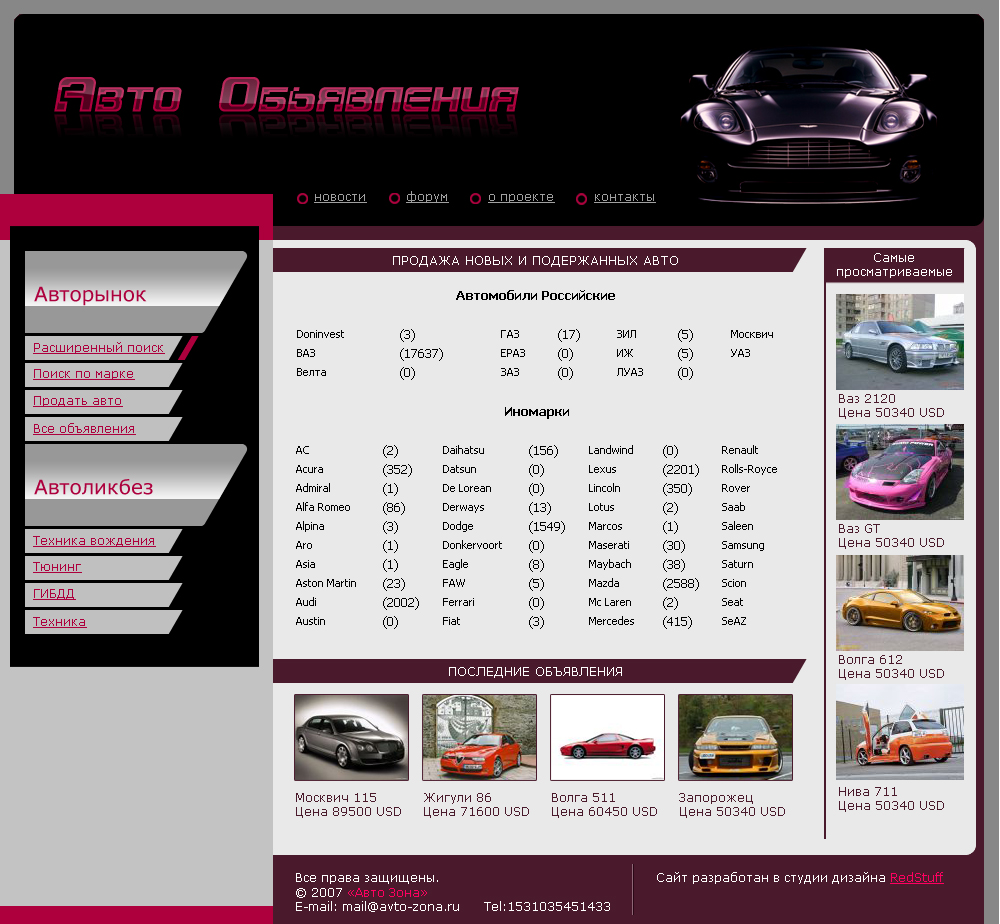Select the Saab brand
Viewport: 1000px width, 924px height.
733,508
